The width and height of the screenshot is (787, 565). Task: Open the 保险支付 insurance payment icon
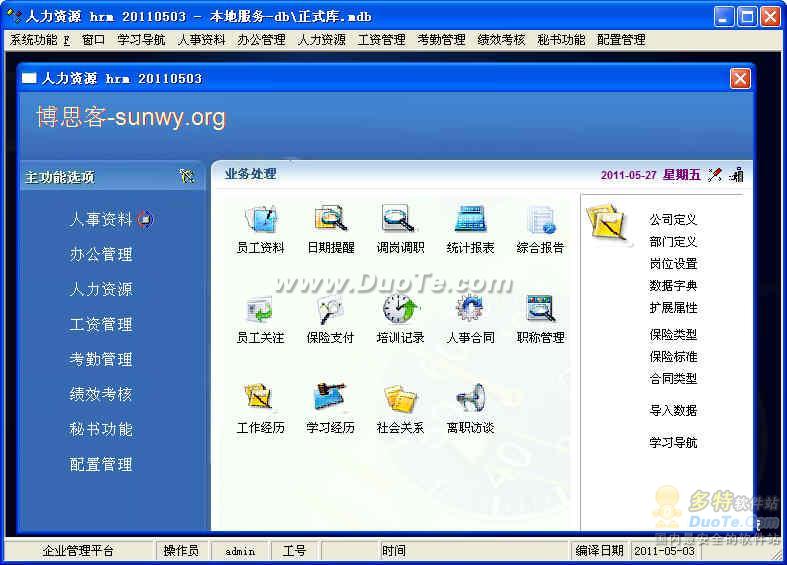[x=331, y=309]
